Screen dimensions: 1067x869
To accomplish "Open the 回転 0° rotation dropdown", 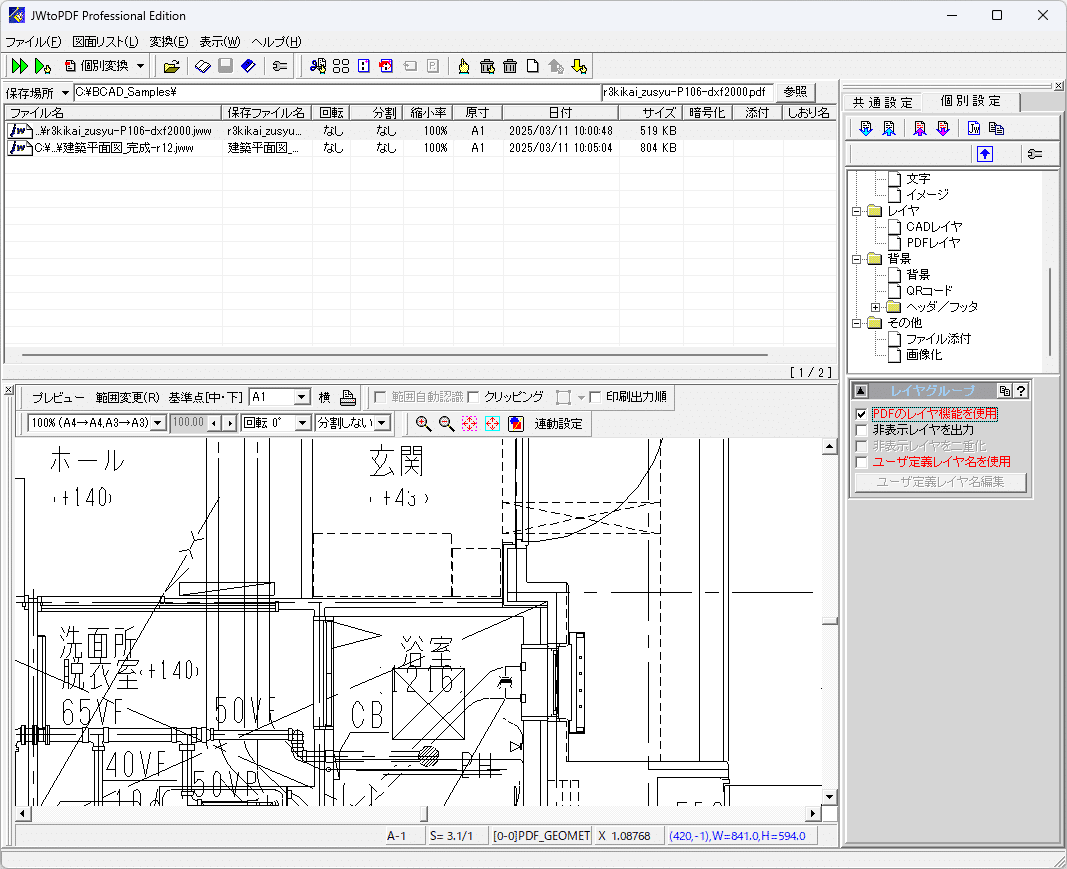I will pos(302,423).
